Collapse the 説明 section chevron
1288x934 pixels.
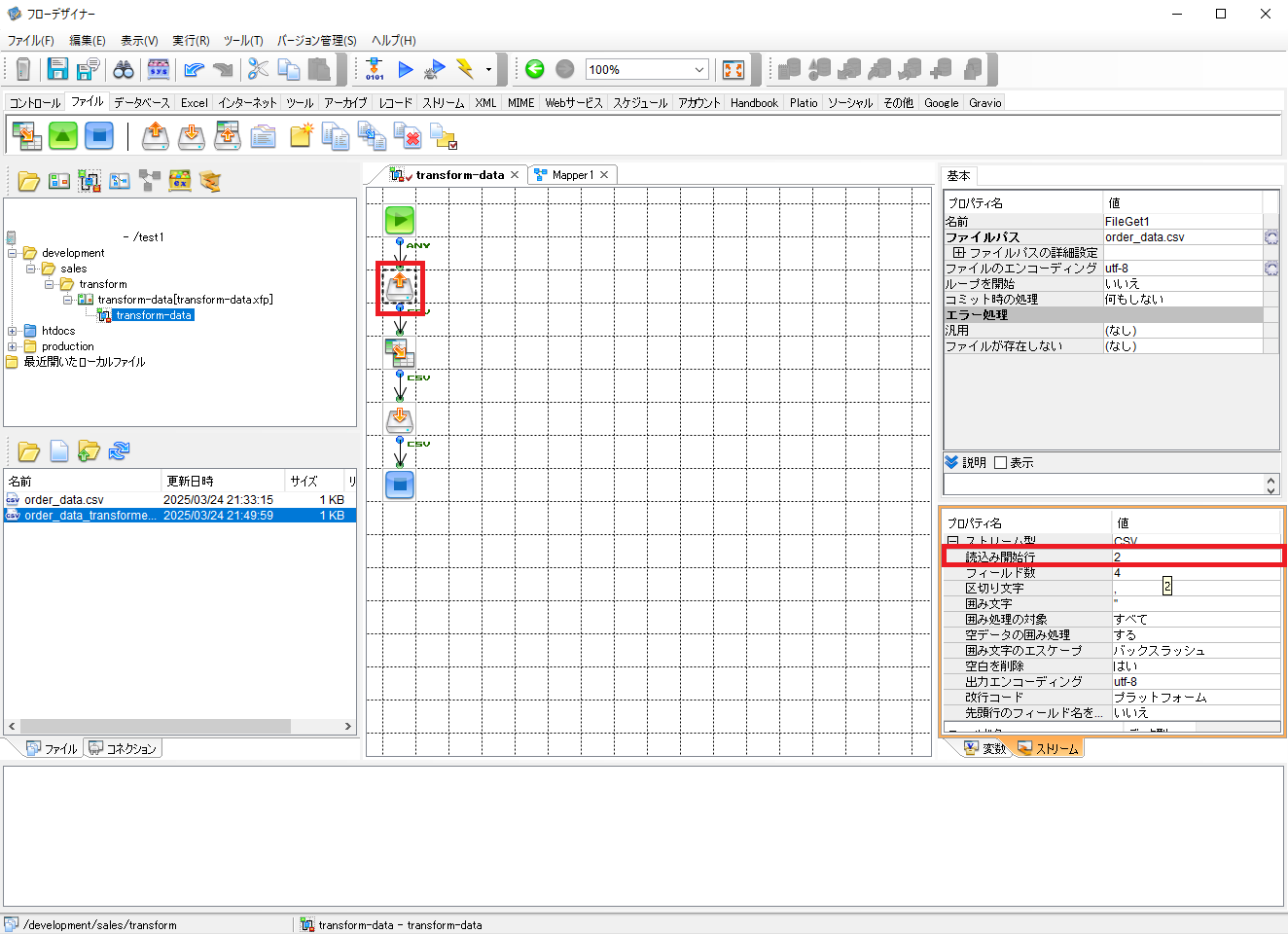coord(951,462)
